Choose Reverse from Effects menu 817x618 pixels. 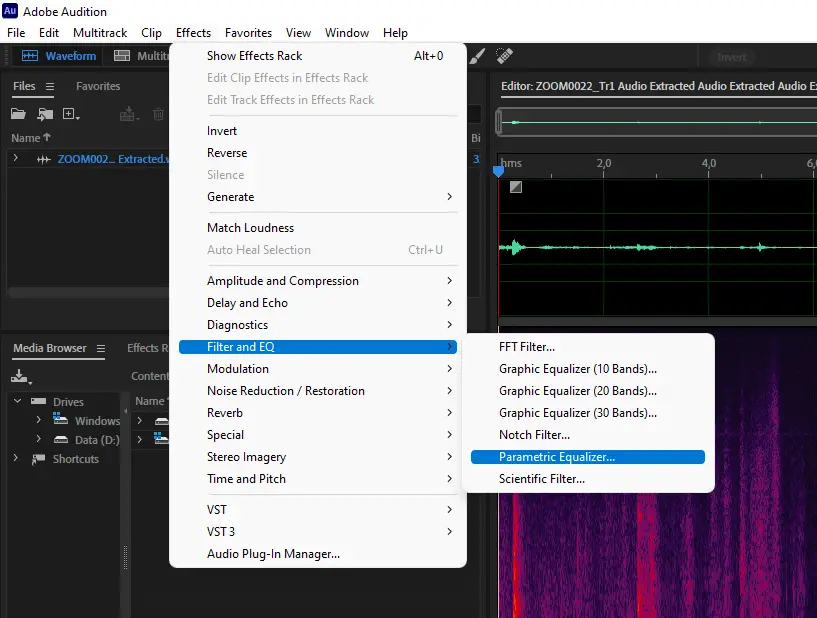[318, 153]
